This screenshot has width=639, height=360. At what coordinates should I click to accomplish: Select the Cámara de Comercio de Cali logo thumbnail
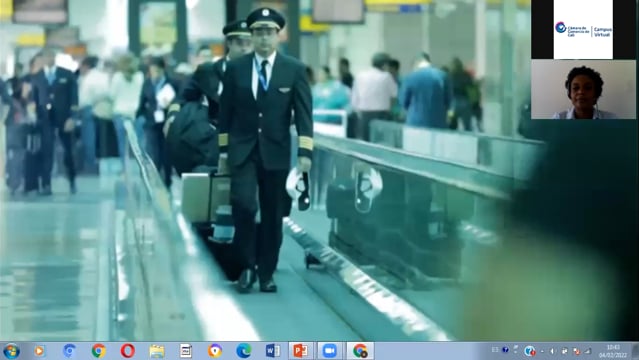pos(583,29)
